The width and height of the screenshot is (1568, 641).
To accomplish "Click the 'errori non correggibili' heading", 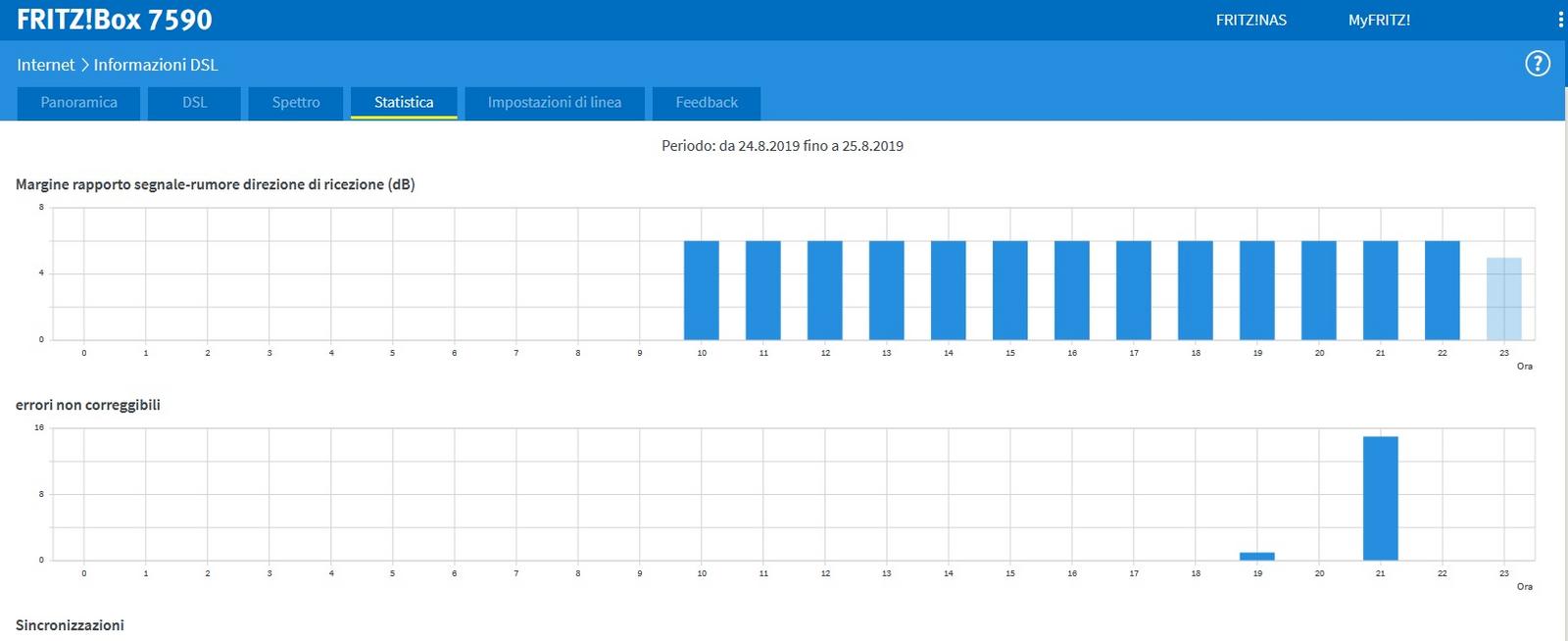I will click(x=88, y=405).
